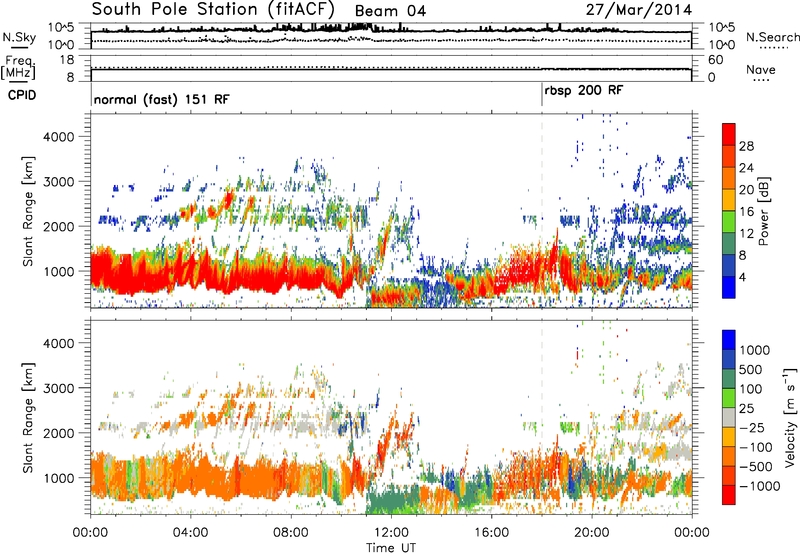Click the 'Slant Range [km]' label of velocity panel
Screen dimensions: 800x554
(28, 417)
